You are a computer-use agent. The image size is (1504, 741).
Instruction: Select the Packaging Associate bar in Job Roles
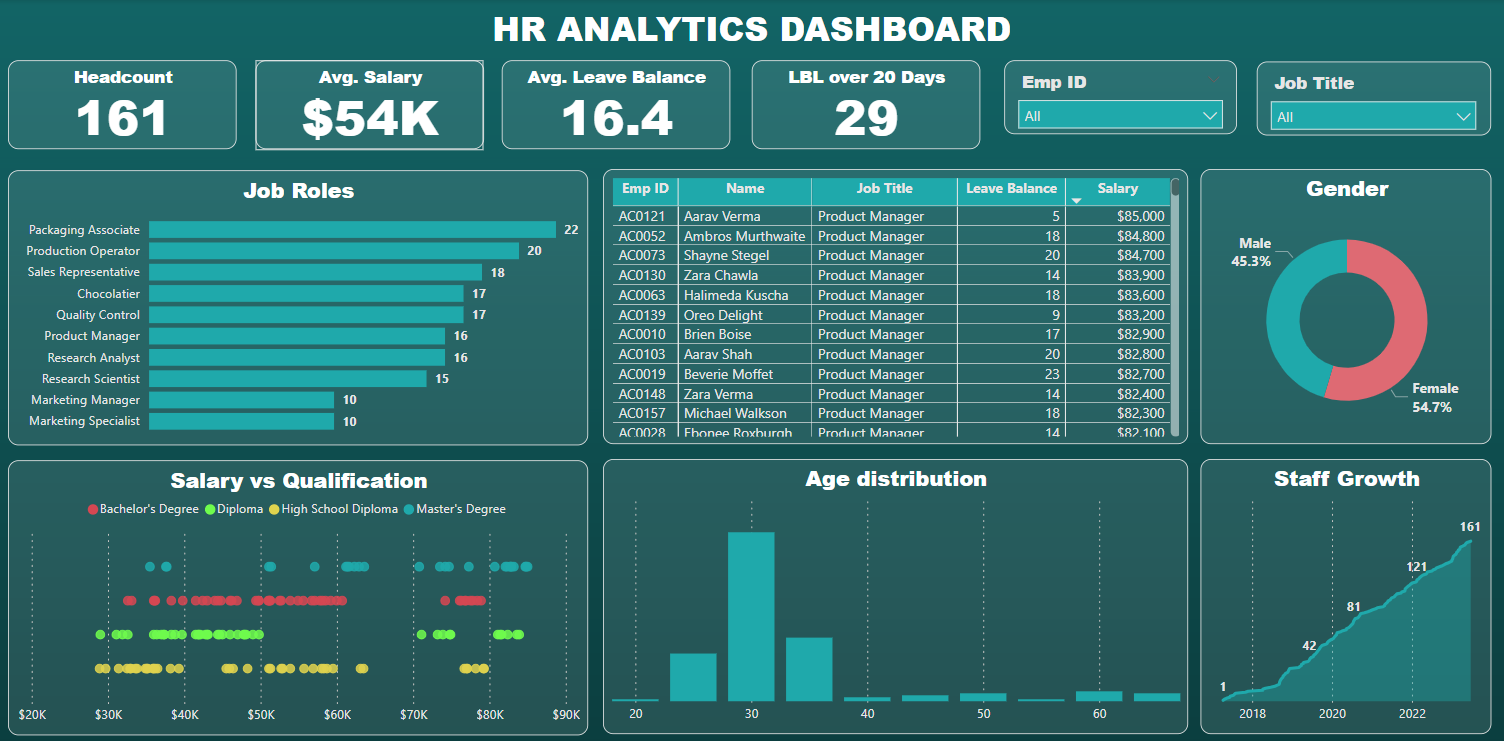point(352,230)
